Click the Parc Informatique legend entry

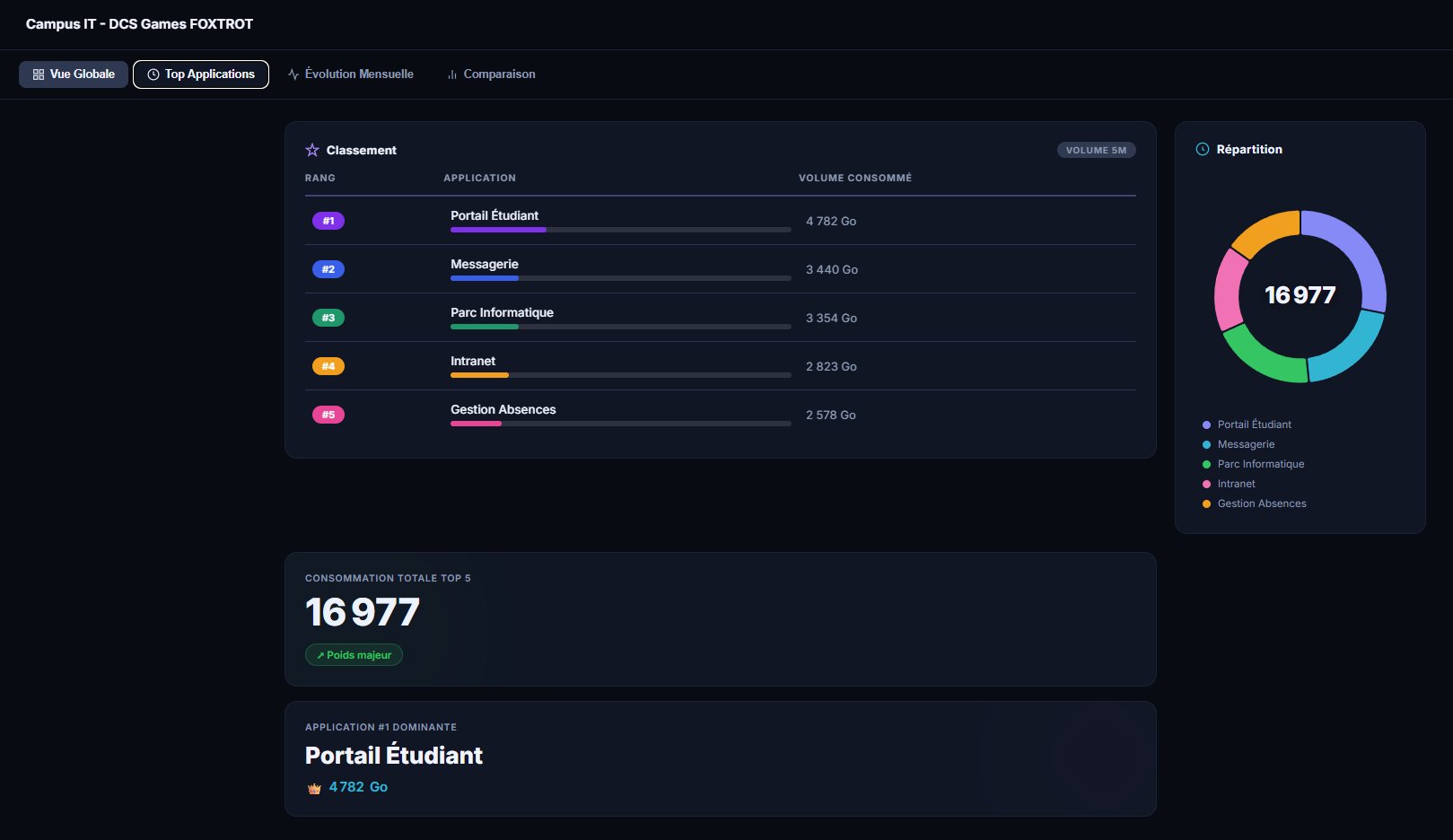point(1260,464)
